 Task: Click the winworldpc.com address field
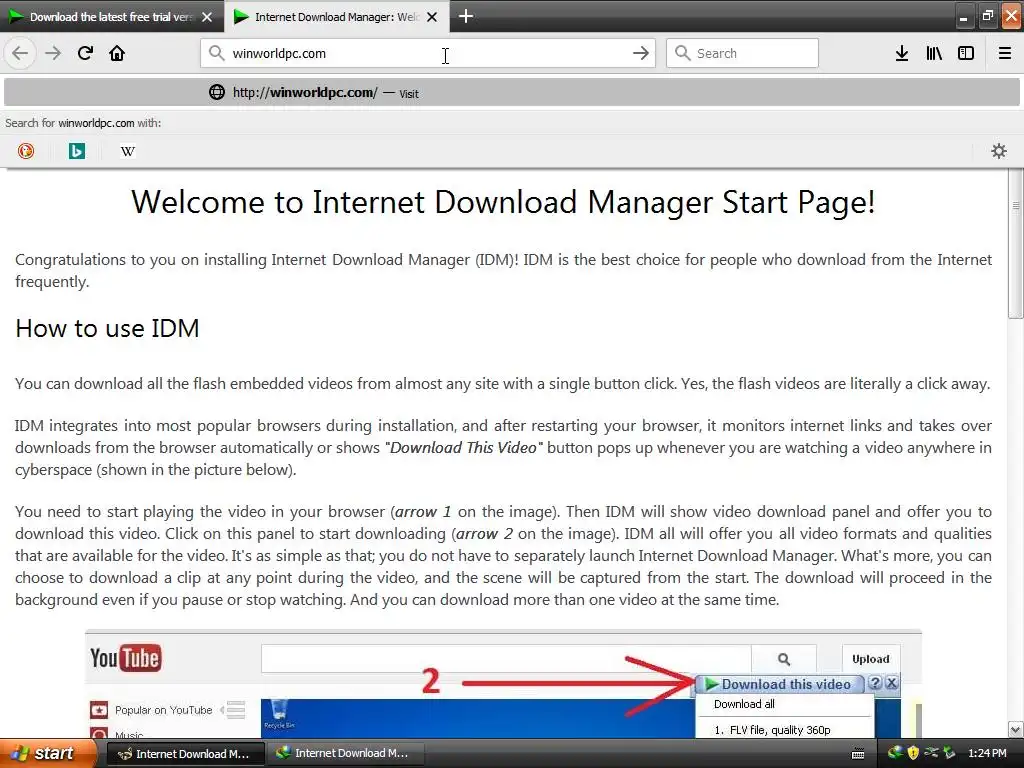point(428,53)
